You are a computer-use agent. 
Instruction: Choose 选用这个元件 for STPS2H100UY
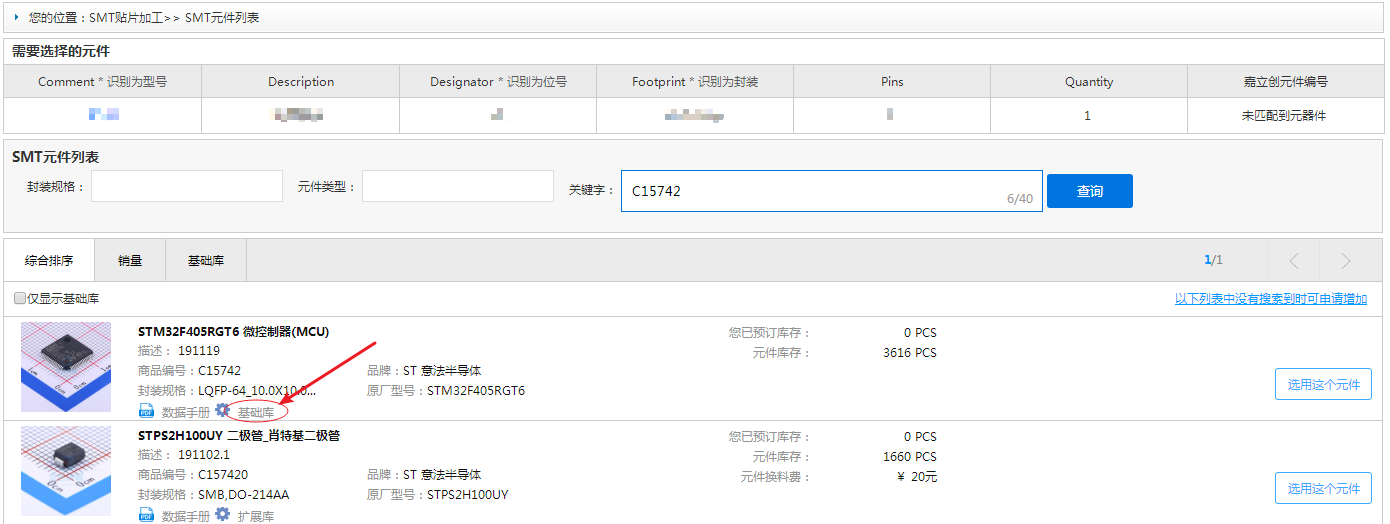(1323, 488)
